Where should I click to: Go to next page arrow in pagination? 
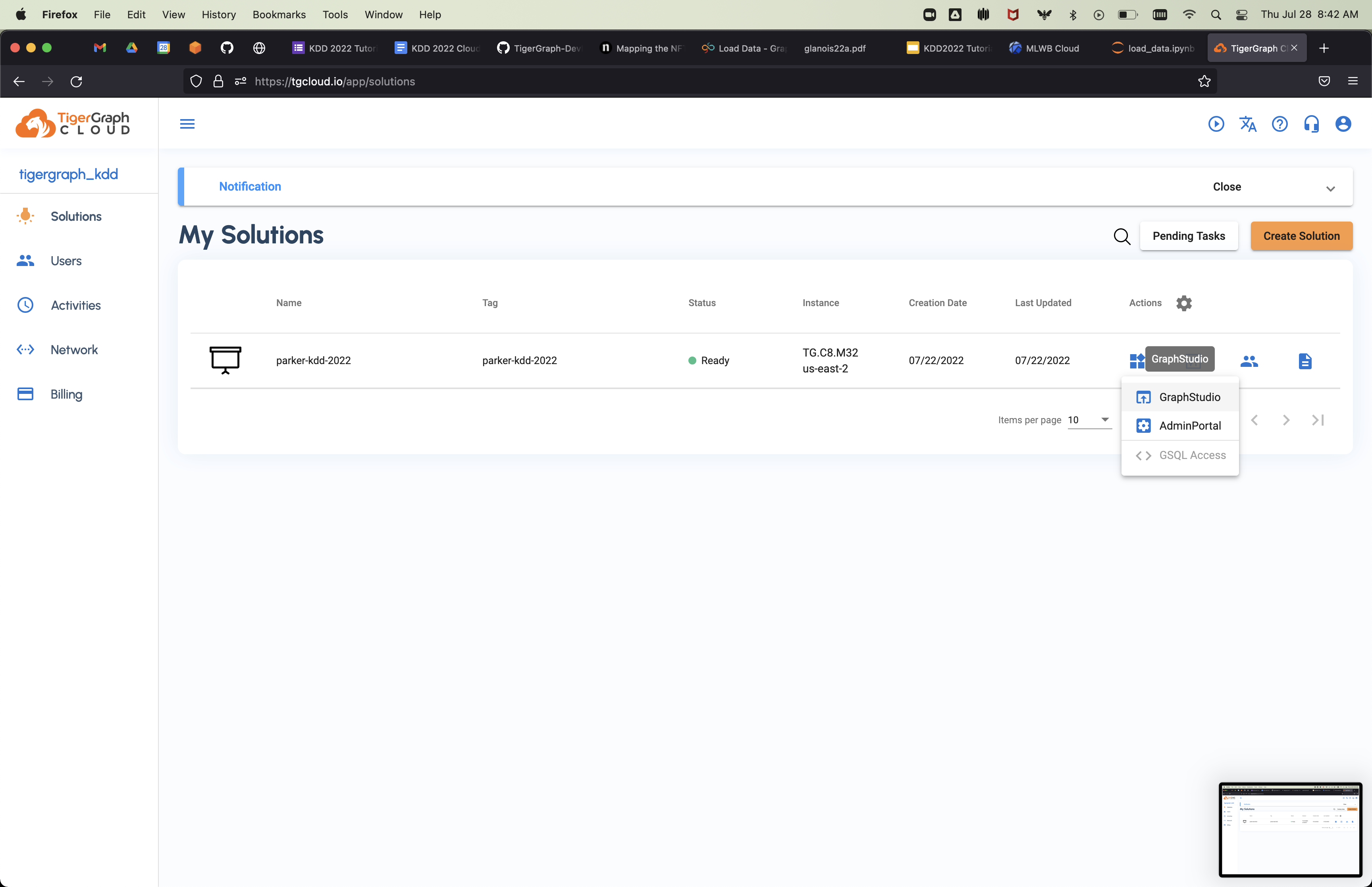pos(1285,420)
